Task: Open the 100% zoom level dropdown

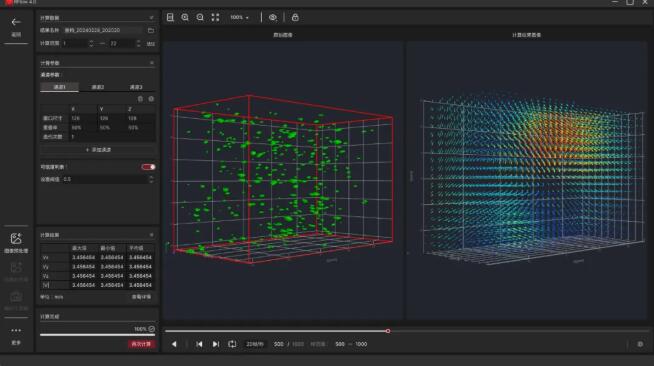Action: pos(239,18)
